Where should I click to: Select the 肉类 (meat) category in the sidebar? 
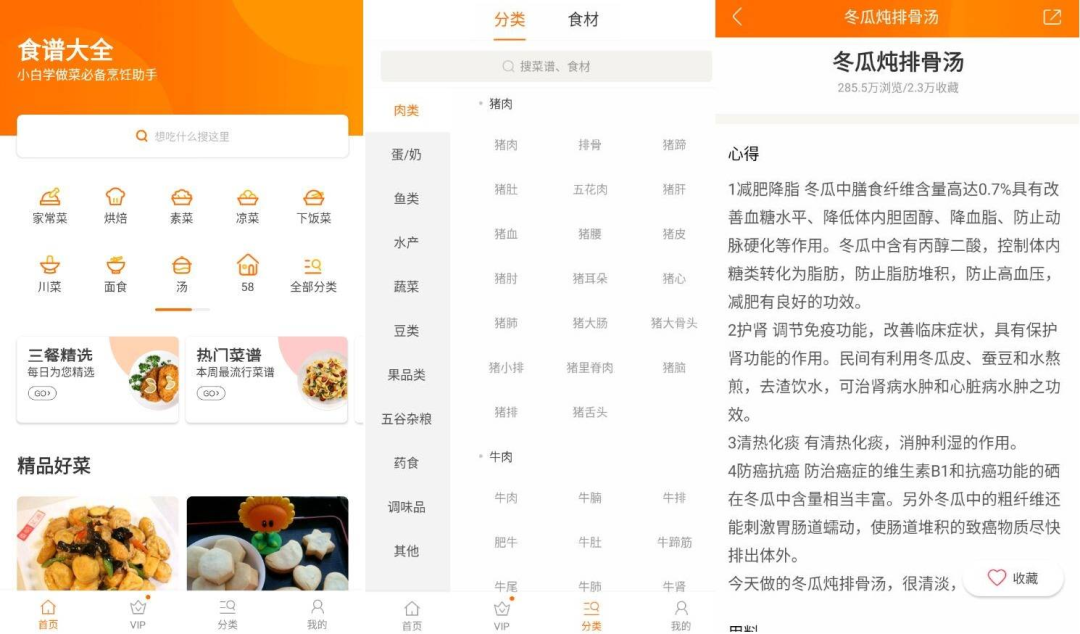(408, 110)
